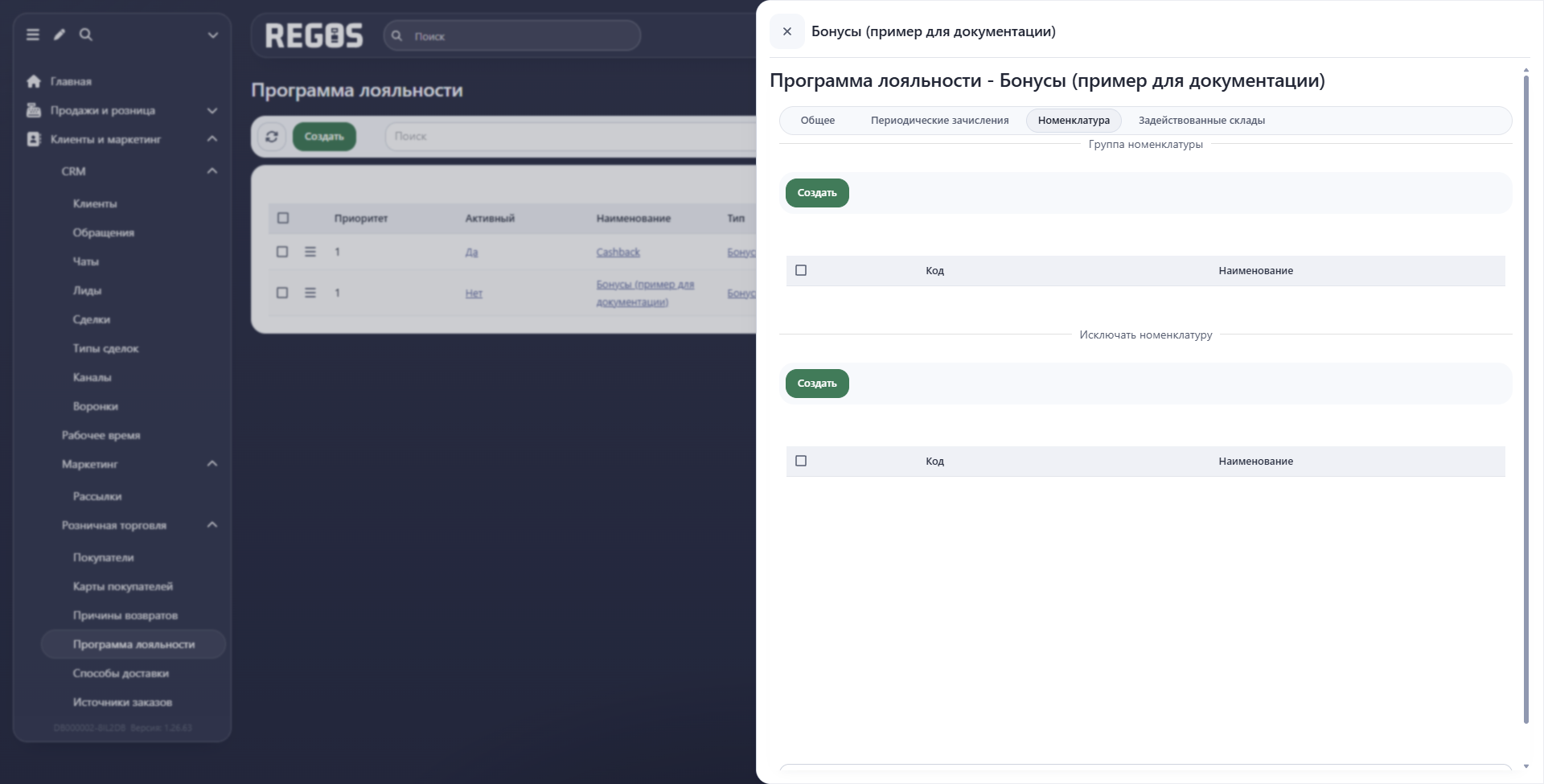1544x784 pixels.
Task: Switch to Периодические зачисления tab
Action: click(x=939, y=121)
